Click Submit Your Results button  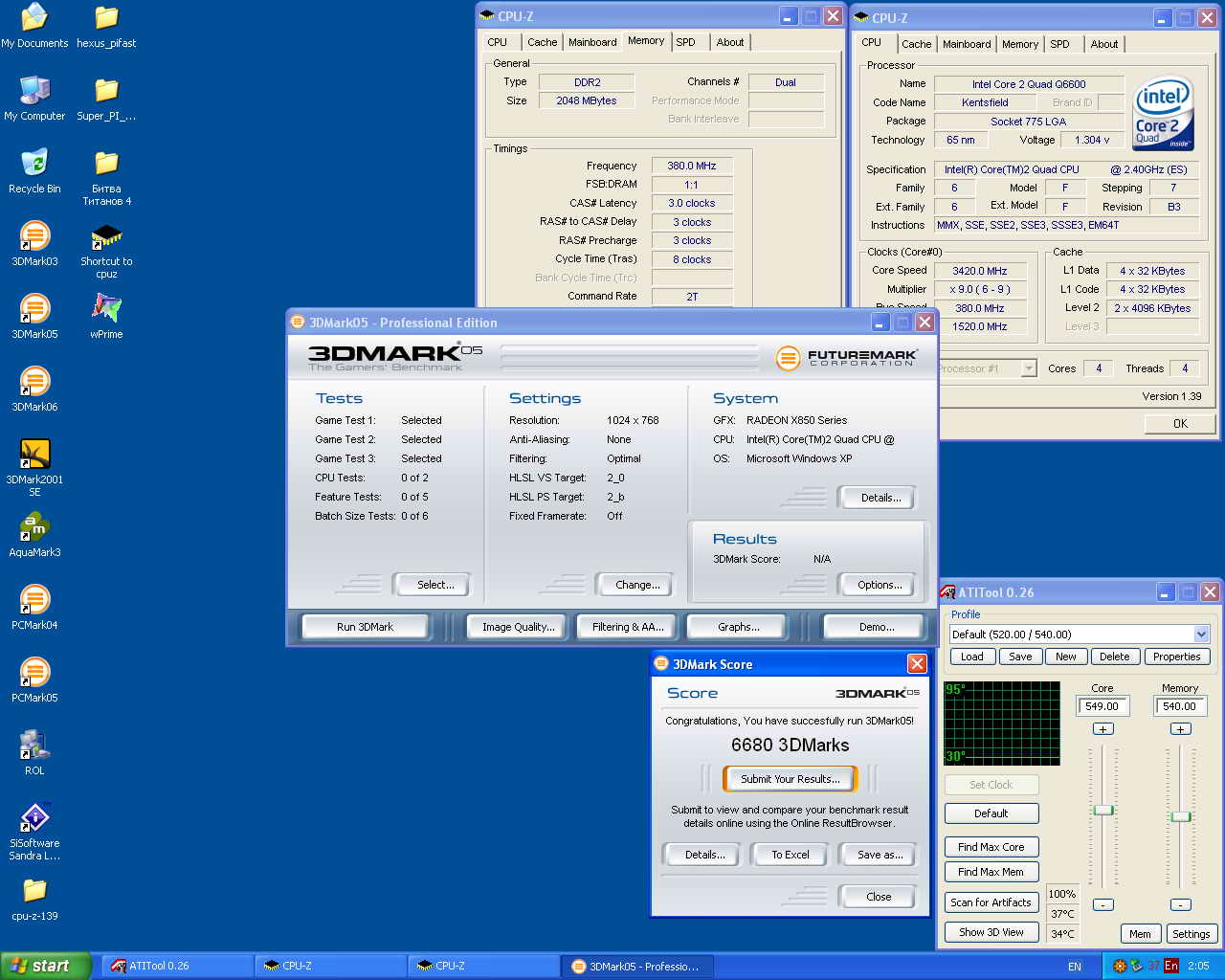(790, 779)
